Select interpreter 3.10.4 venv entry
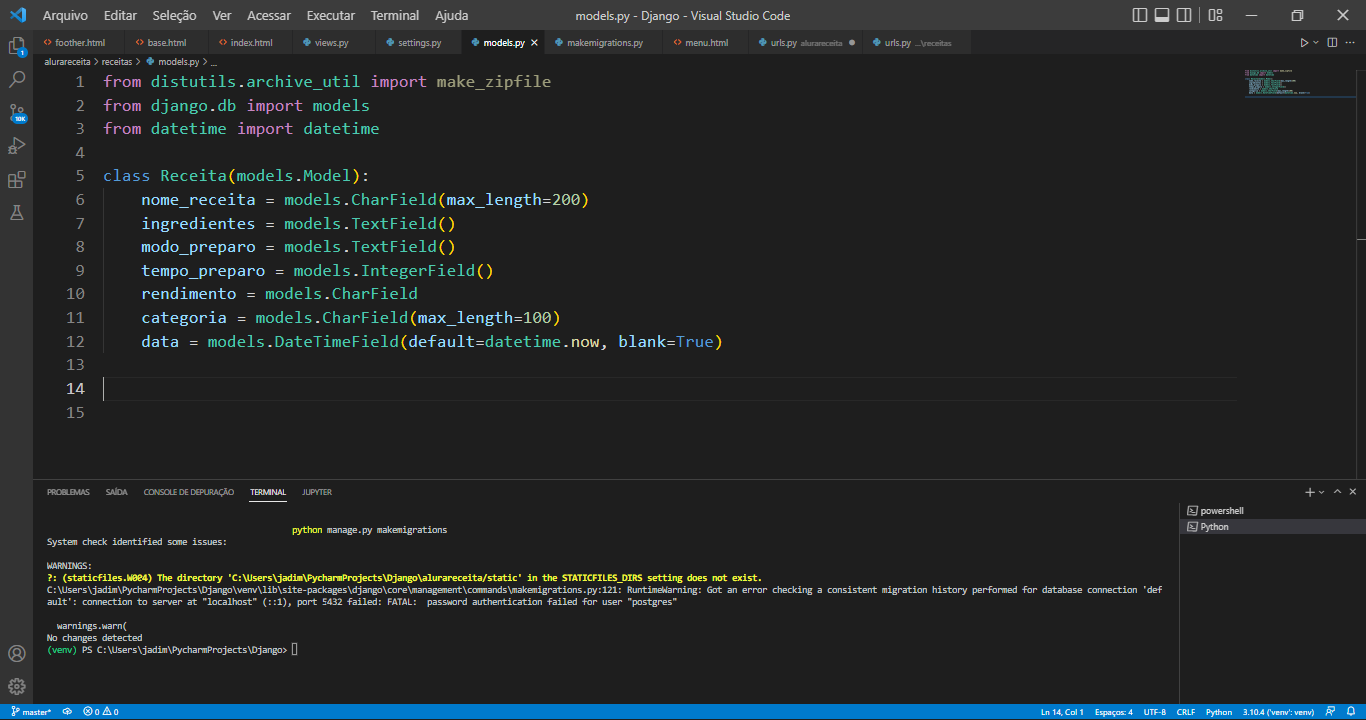Image resolution: width=1366 pixels, height=720 pixels. click(1278, 712)
